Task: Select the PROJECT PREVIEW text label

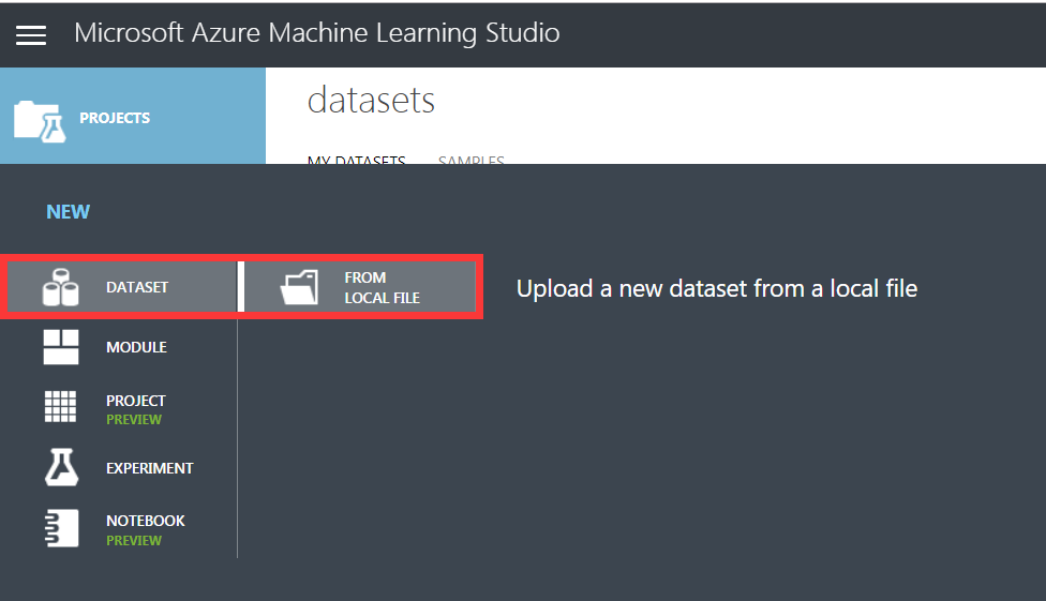Action: (135, 409)
